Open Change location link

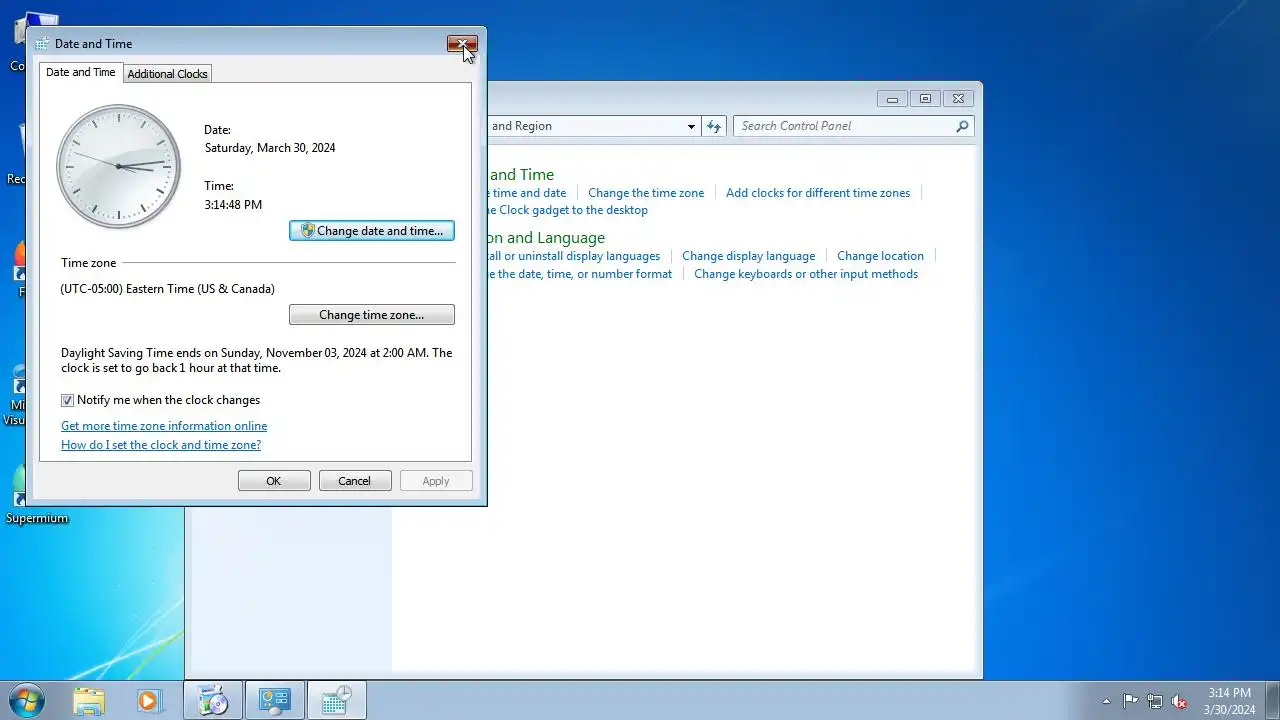880,256
